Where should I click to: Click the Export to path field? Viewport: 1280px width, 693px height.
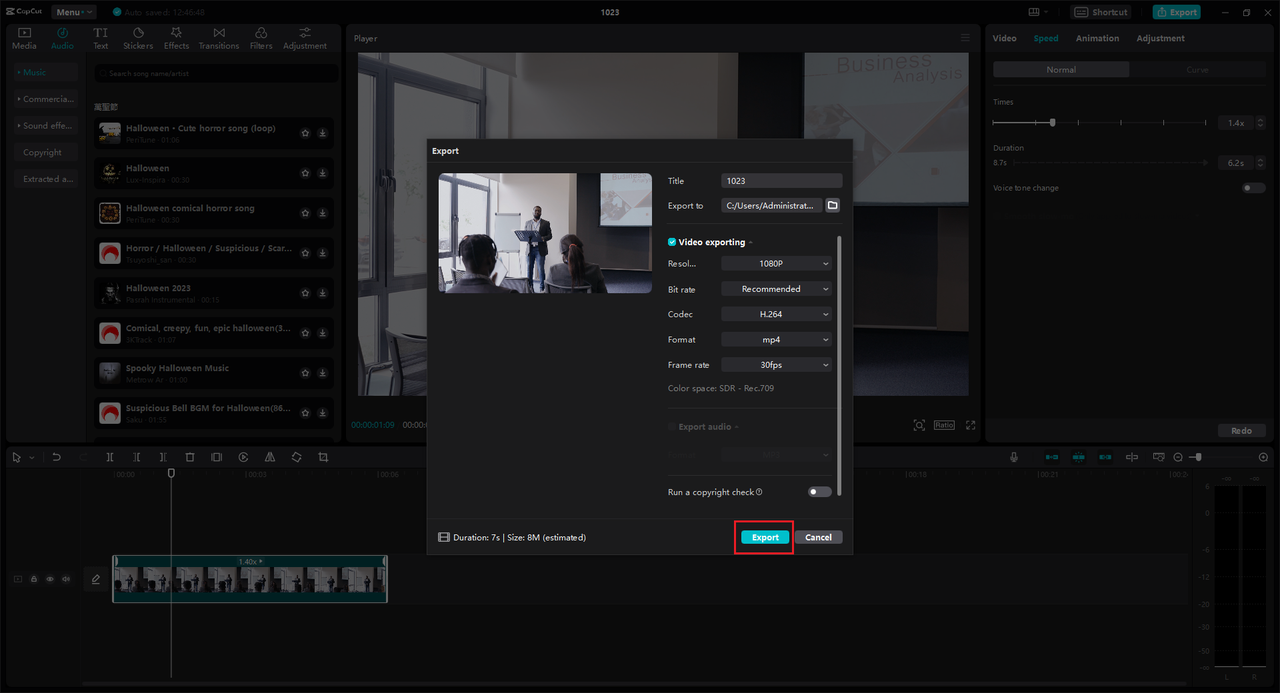point(771,205)
